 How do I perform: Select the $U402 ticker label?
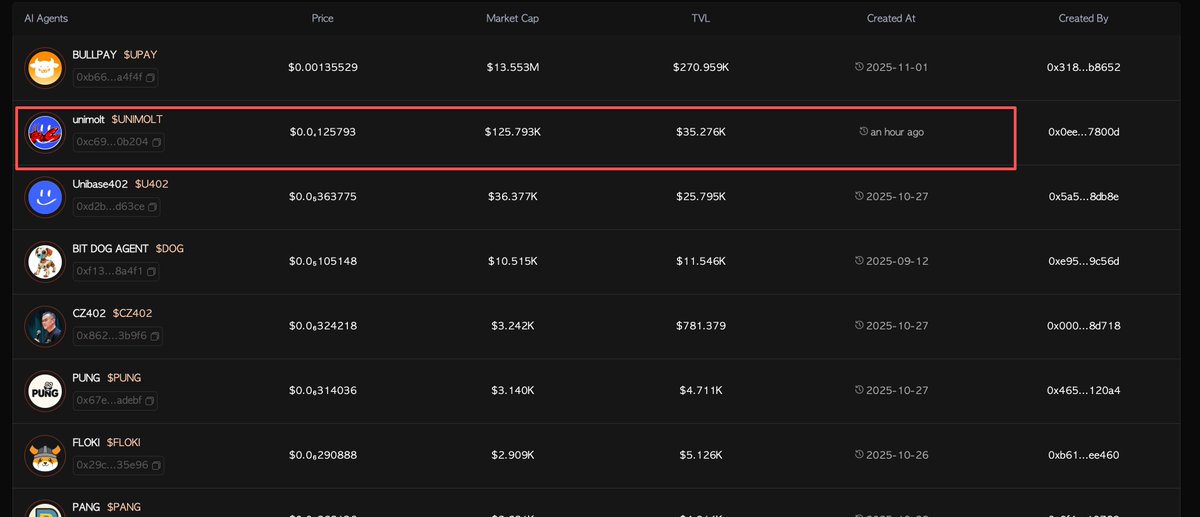point(151,184)
